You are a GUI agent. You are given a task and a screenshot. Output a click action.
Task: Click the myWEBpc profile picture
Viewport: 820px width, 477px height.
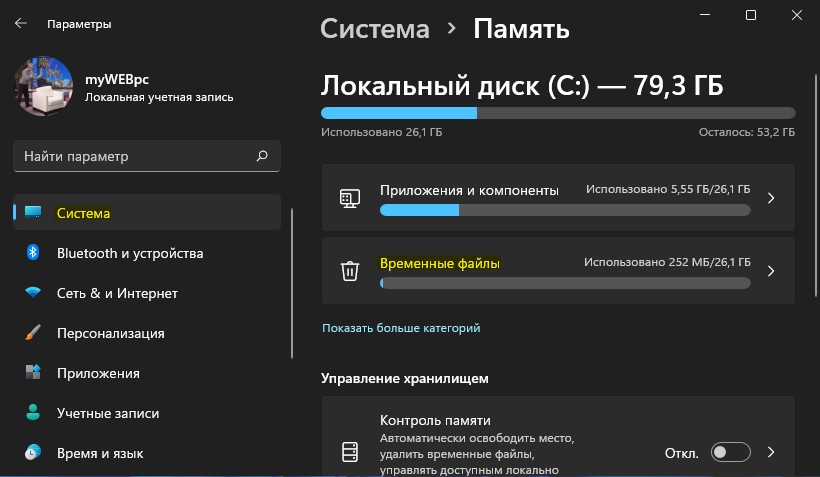[43, 86]
